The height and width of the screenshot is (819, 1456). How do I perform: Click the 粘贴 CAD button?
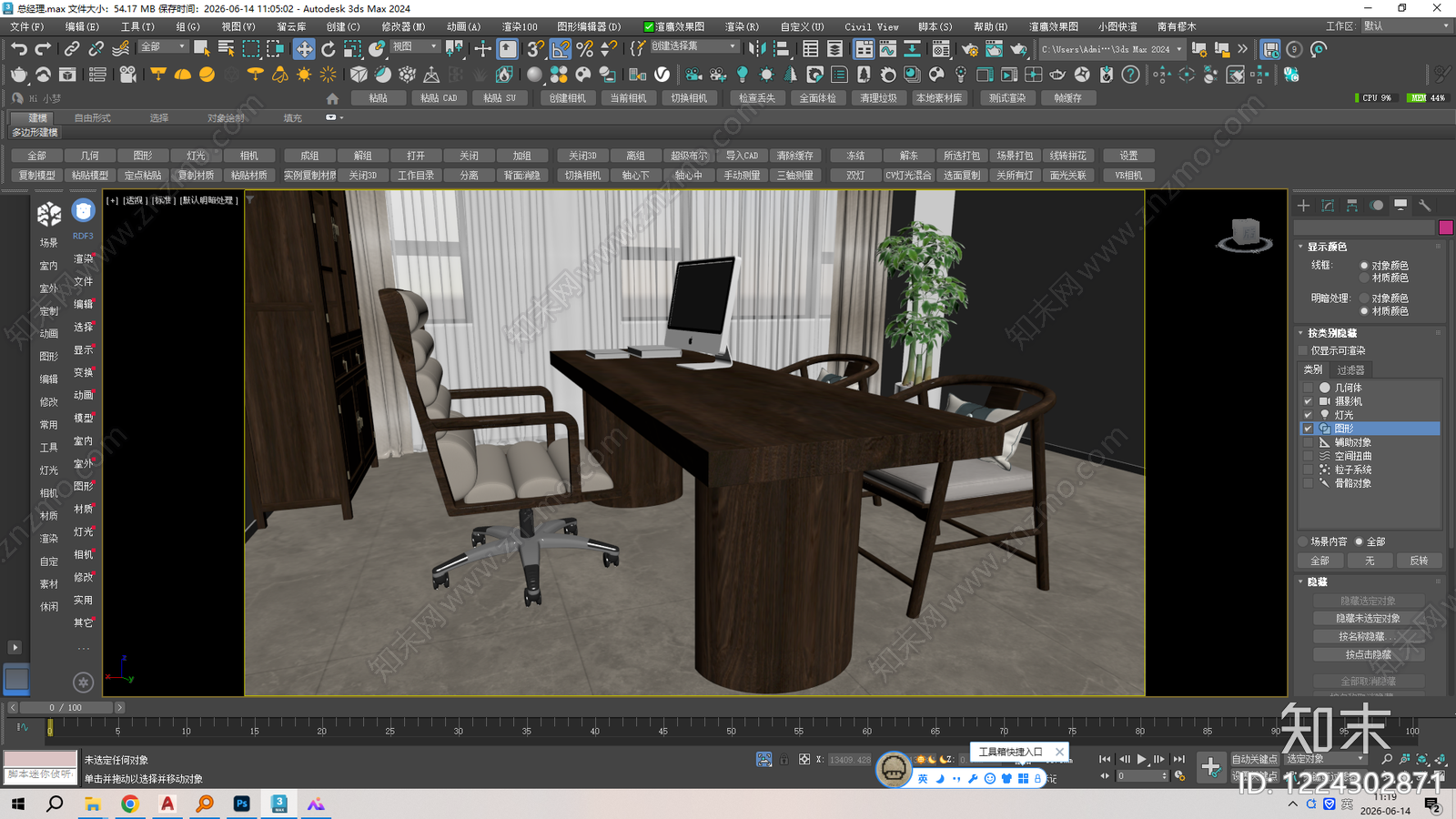(x=439, y=98)
